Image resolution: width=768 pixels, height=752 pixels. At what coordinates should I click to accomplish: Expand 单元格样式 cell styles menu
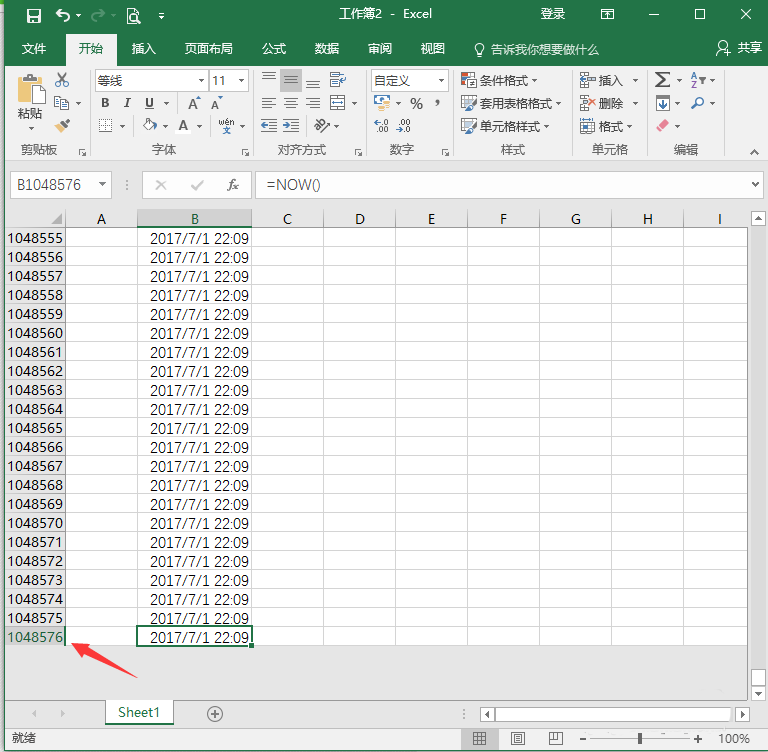pos(505,126)
